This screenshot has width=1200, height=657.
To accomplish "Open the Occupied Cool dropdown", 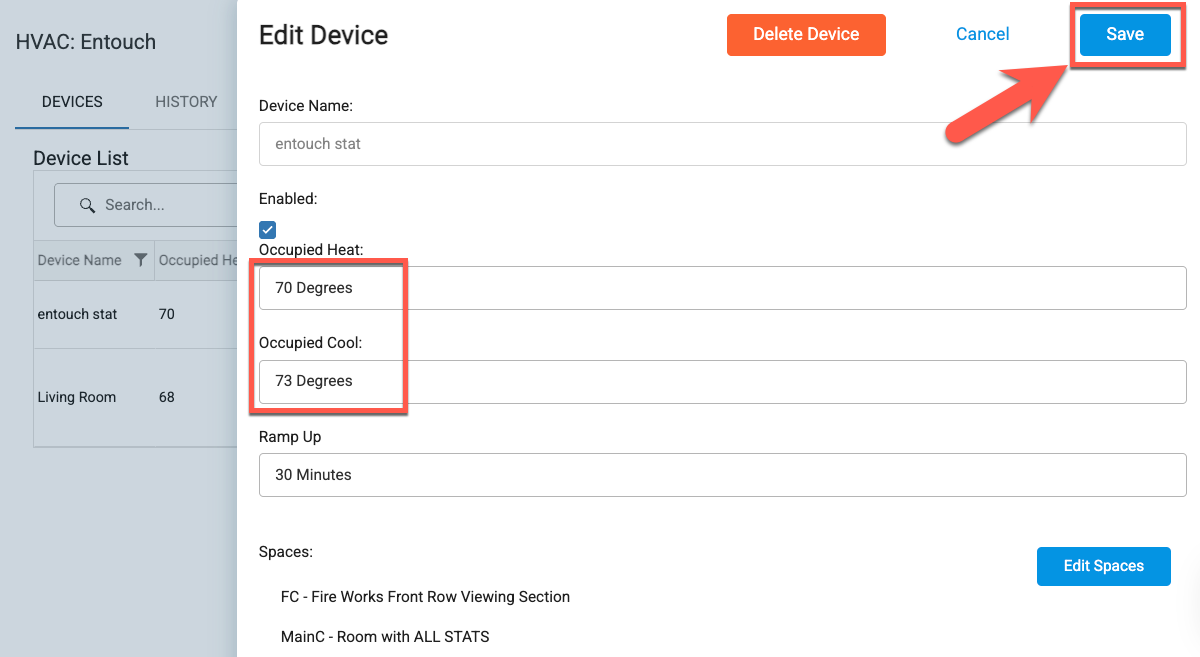I will point(722,381).
